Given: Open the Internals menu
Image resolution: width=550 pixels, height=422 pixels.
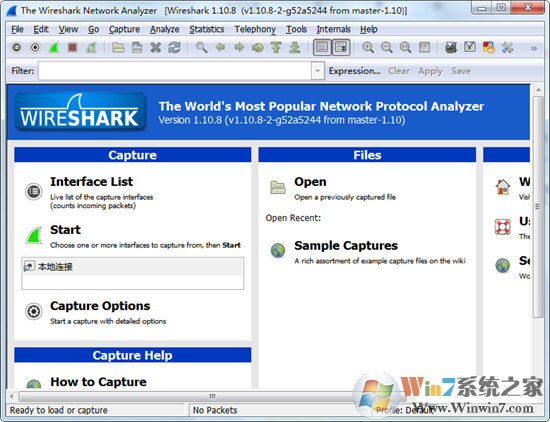Looking at the screenshot, I should coord(333,29).
